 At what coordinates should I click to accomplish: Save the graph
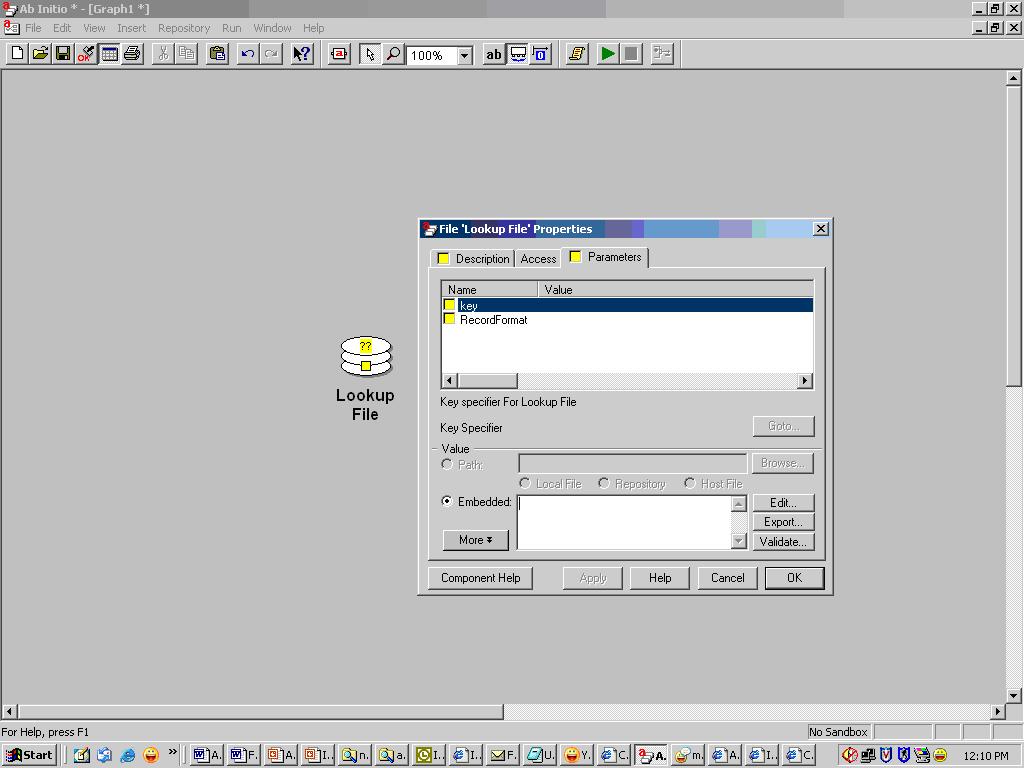click(61, 54)
